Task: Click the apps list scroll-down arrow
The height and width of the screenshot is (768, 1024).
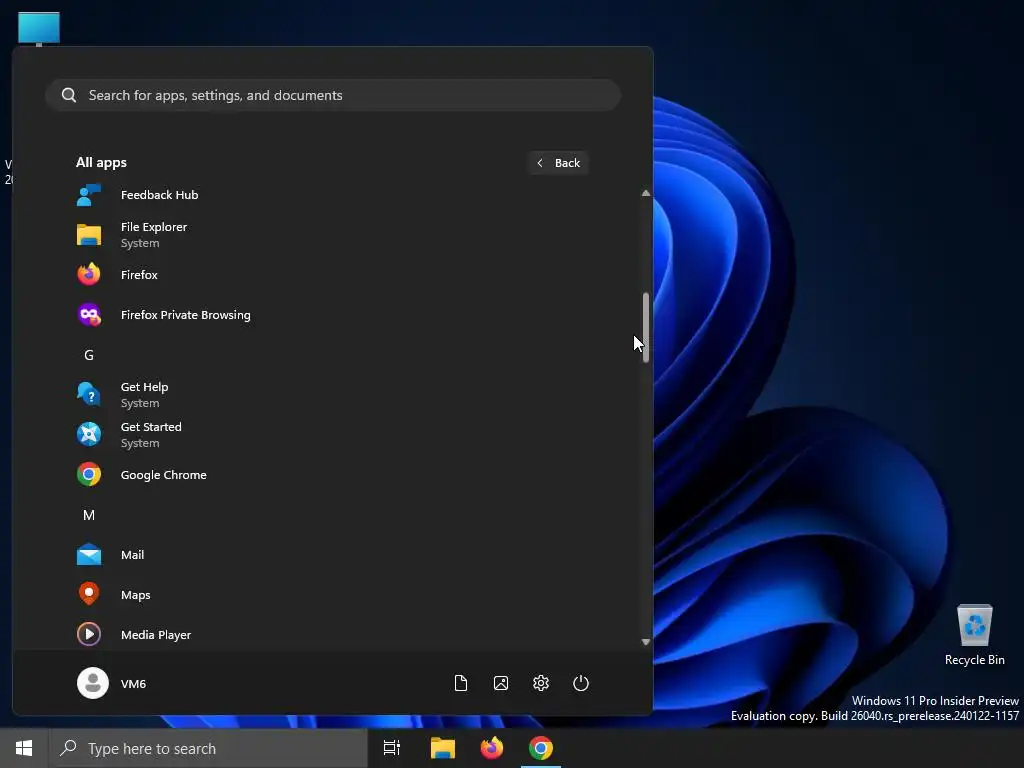Action: [x=646, y=642]
